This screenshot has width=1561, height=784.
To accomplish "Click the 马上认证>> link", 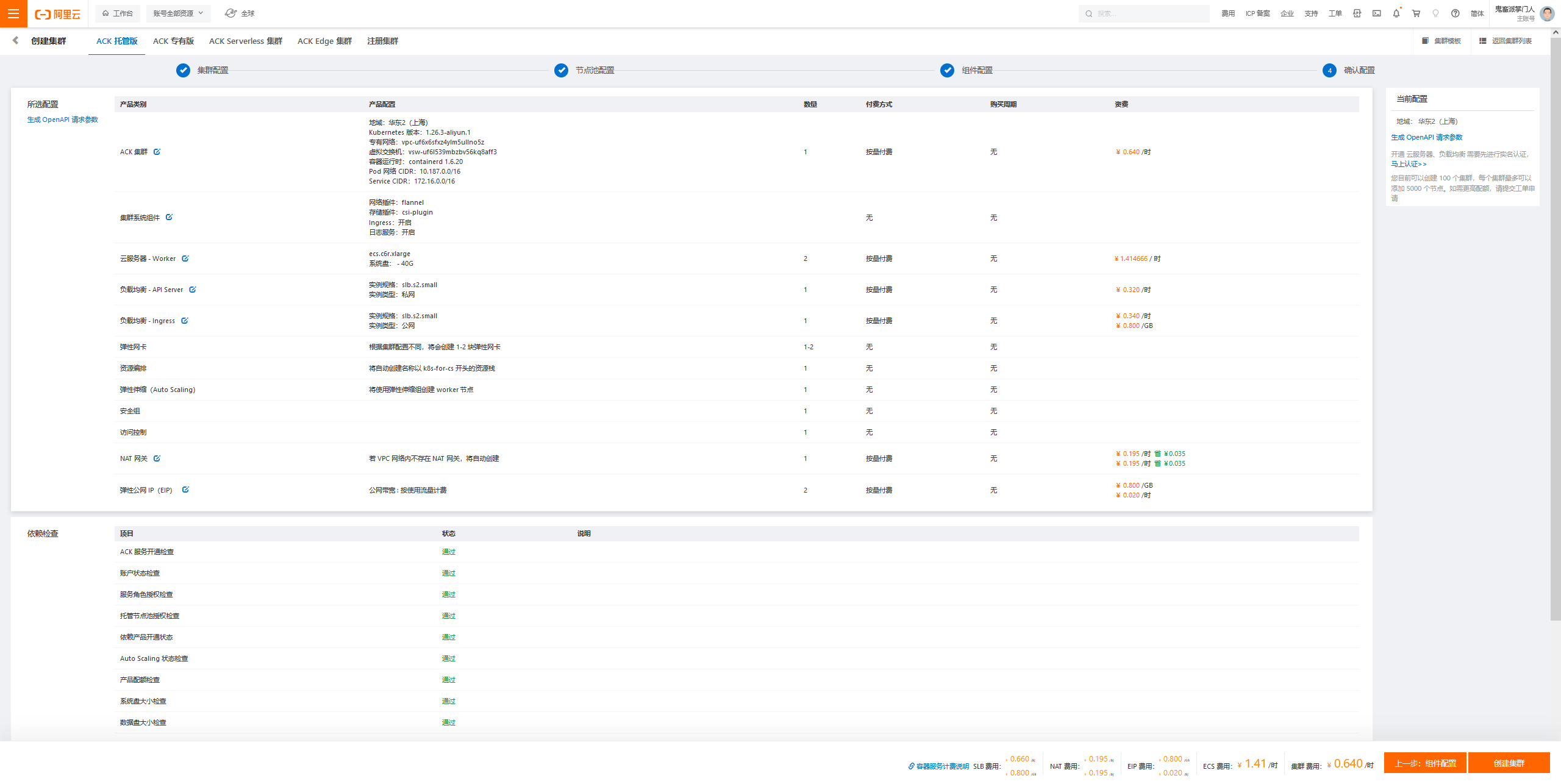I will click(x=1409, y=164).
